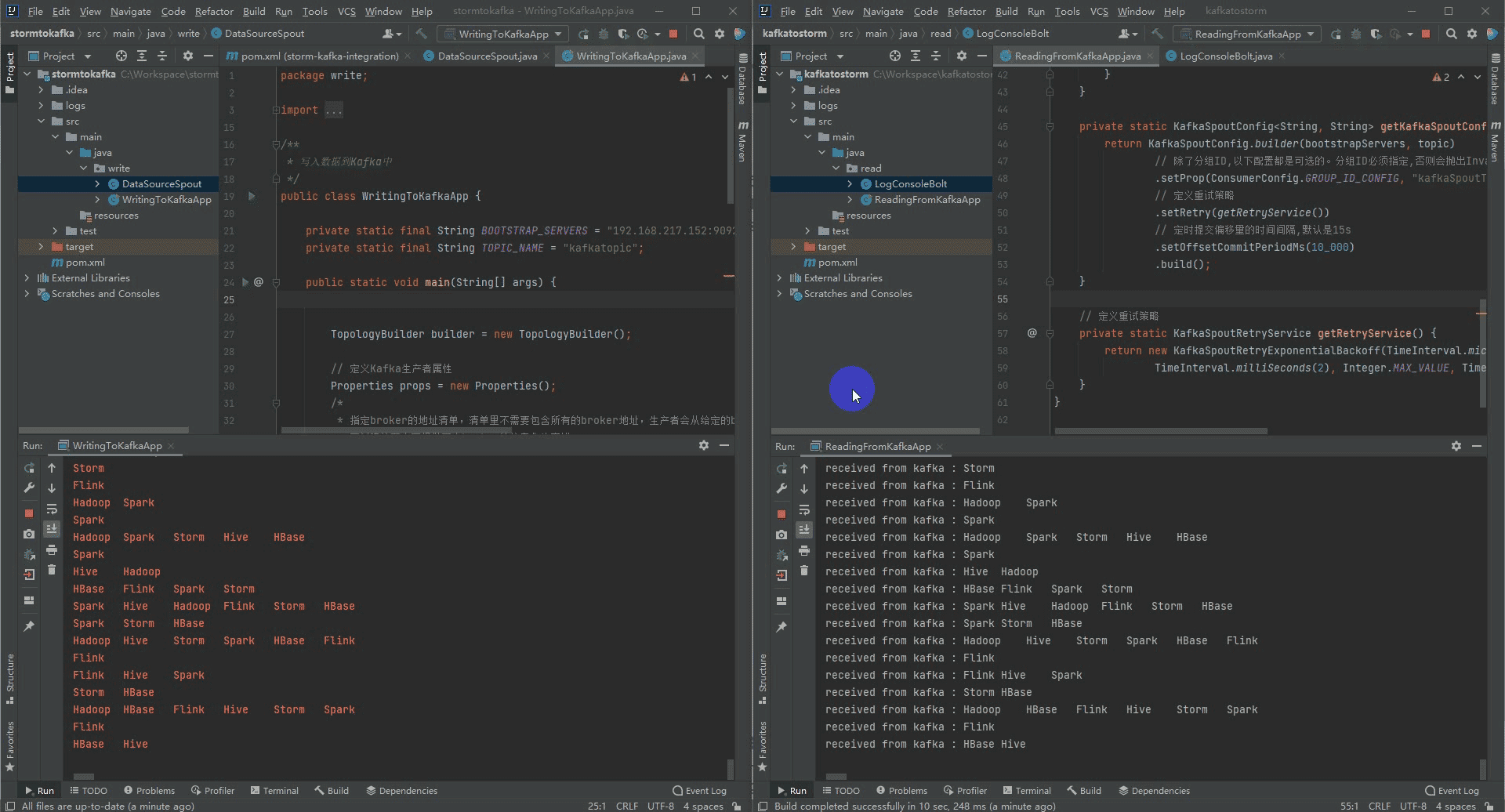Open Refactor menu in stormtokafka window
Screen dimensions: 1505x812
(x=214, y=11)
